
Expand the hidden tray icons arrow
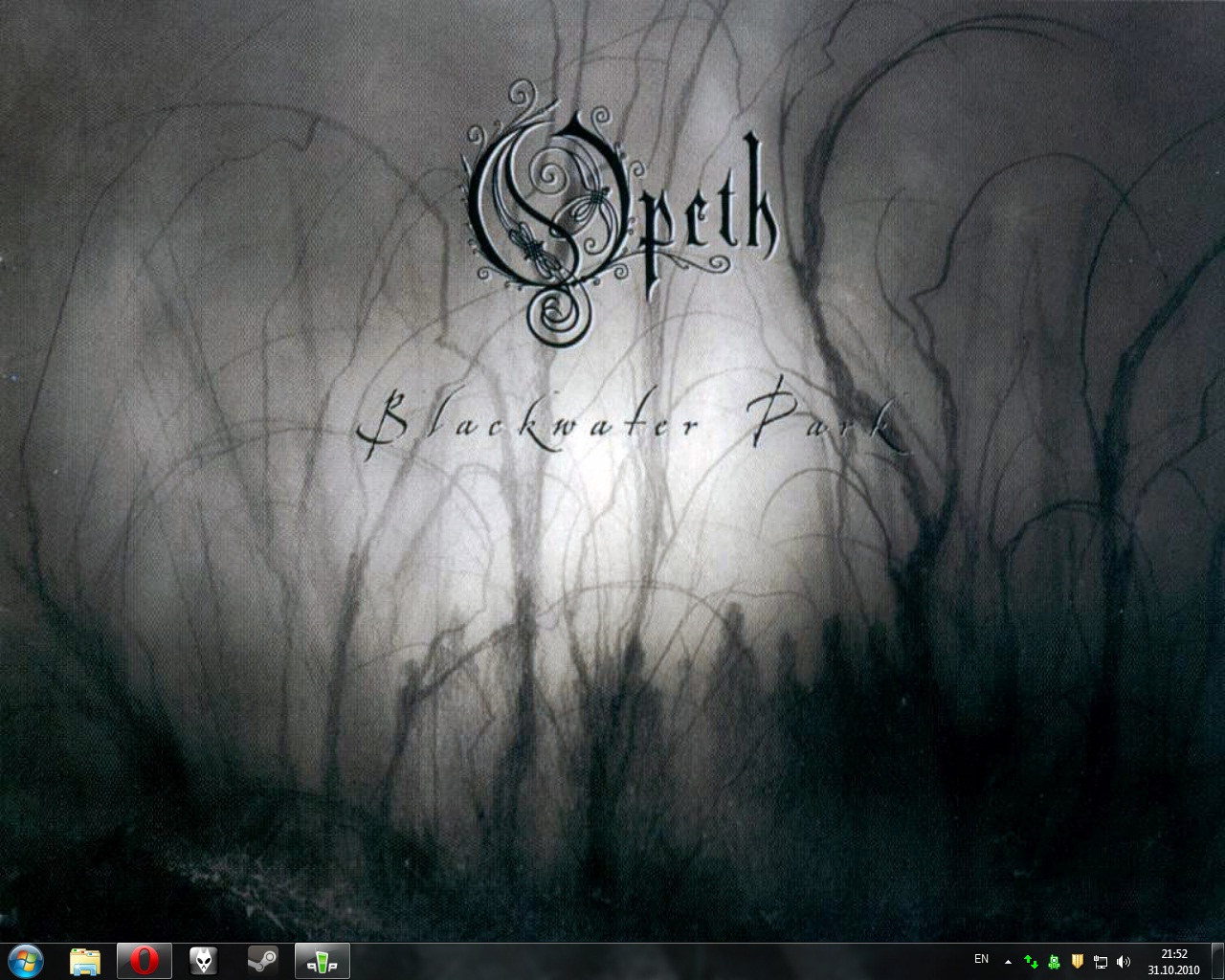pos(1008,961)
